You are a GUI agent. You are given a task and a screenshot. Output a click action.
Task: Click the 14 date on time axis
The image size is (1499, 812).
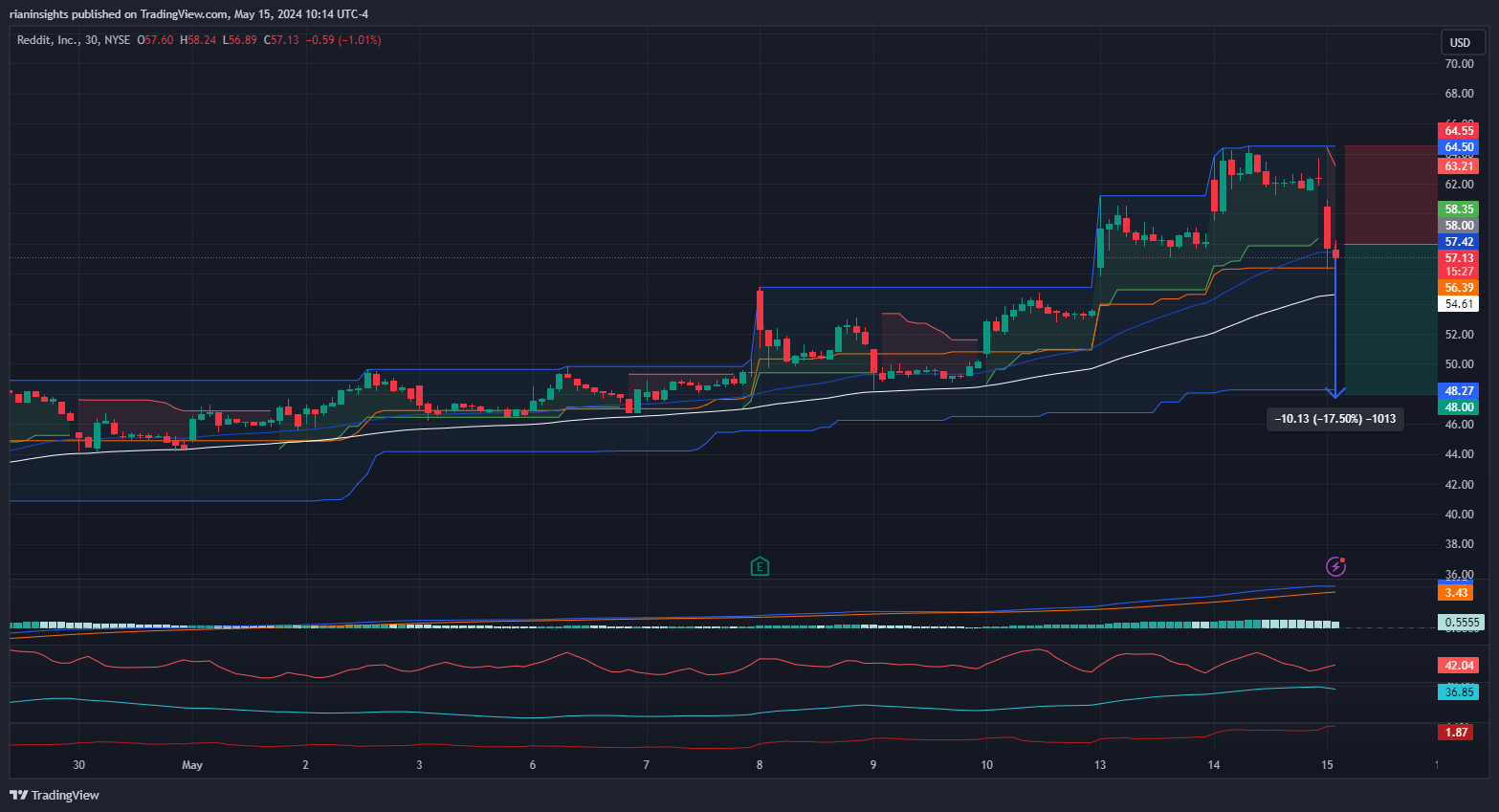click(x=1214, y=765)
